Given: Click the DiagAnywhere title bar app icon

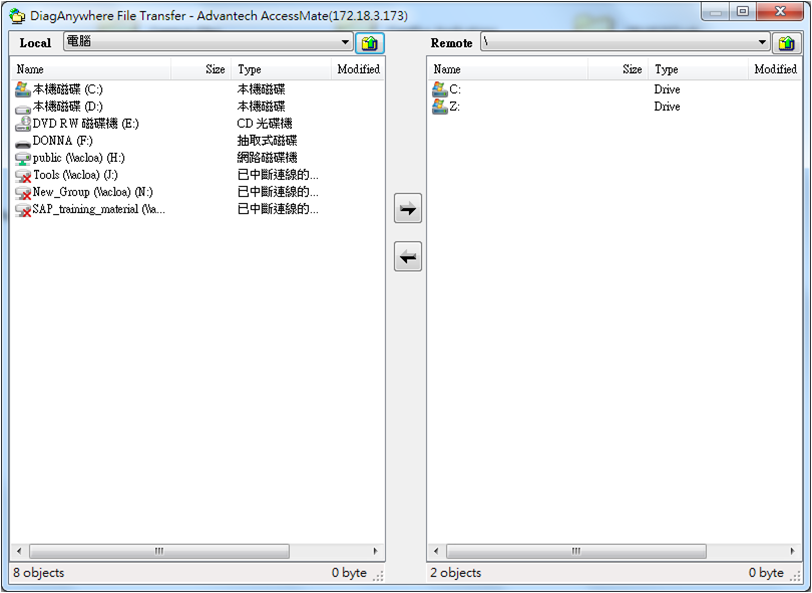Looking at the screenshot, I should click(17, 16).
